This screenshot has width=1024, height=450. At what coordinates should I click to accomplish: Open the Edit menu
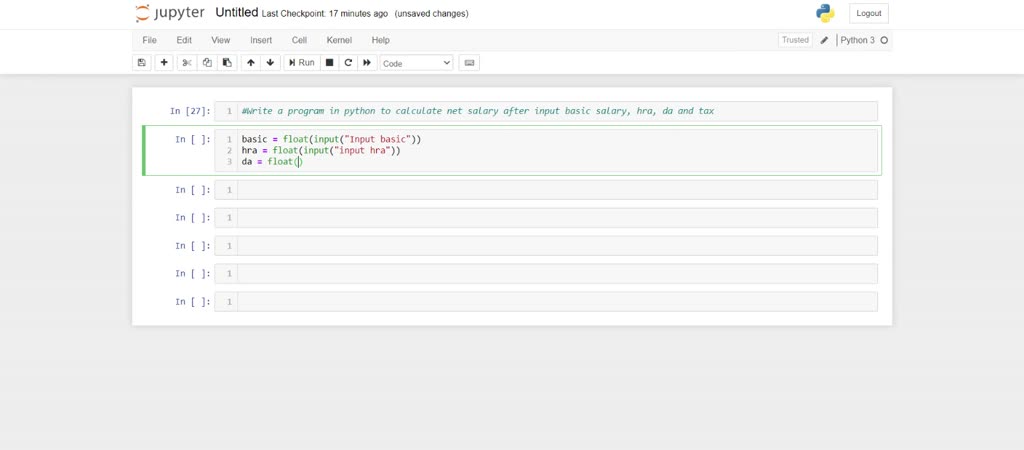[184, 40]
